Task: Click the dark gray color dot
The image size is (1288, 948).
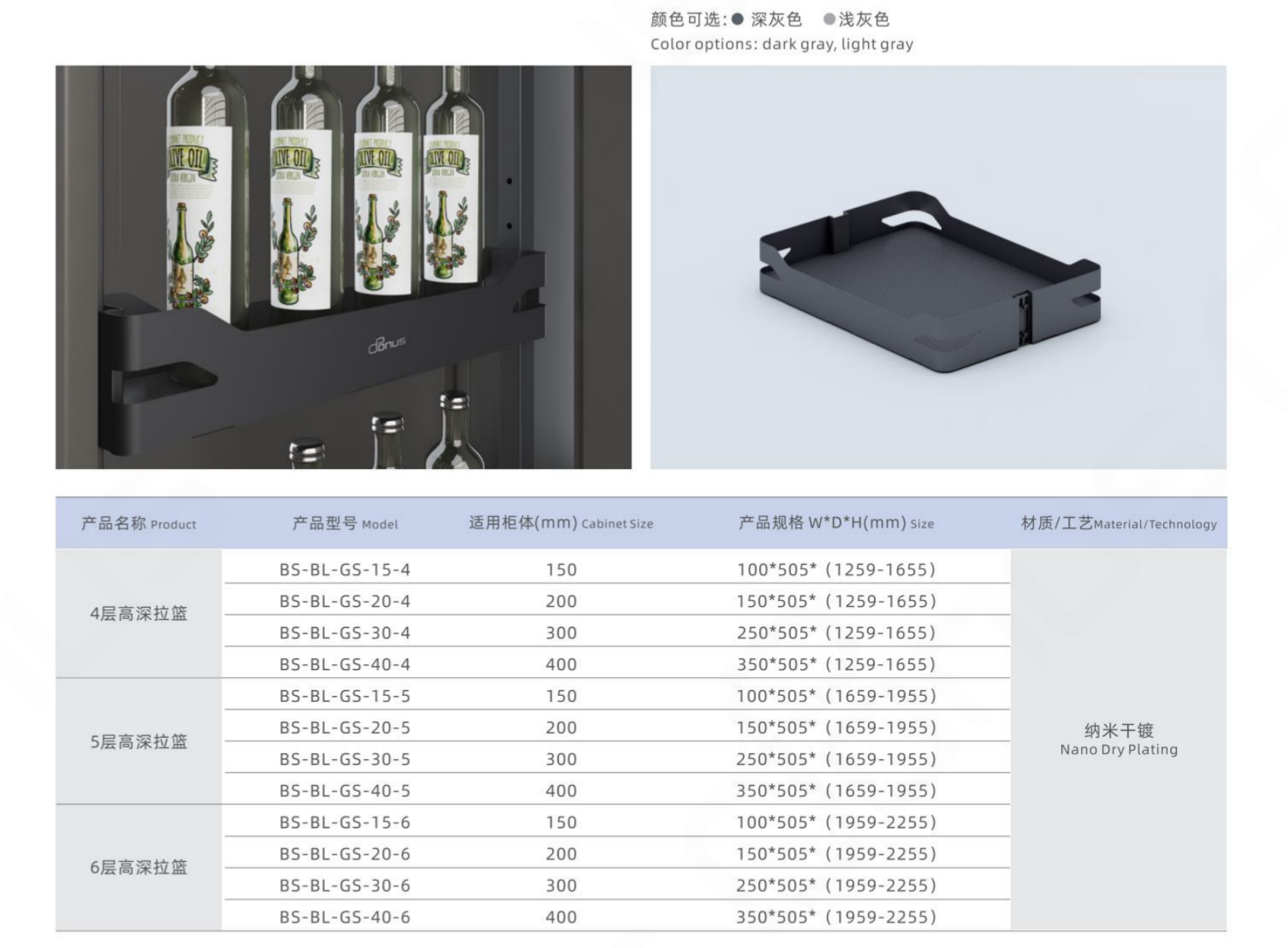Action: coord(737,19)
